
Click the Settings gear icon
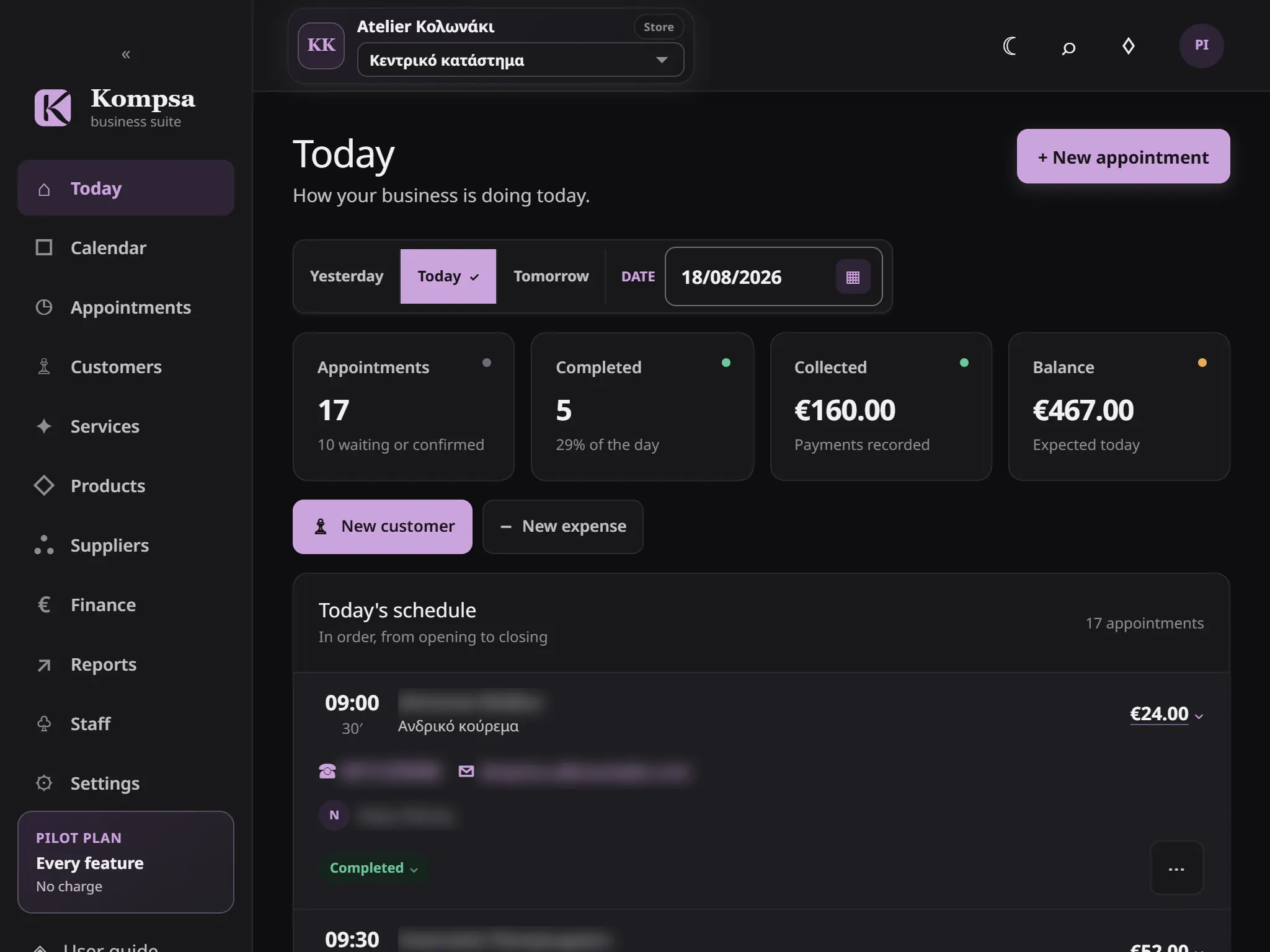tap(44, 783)
